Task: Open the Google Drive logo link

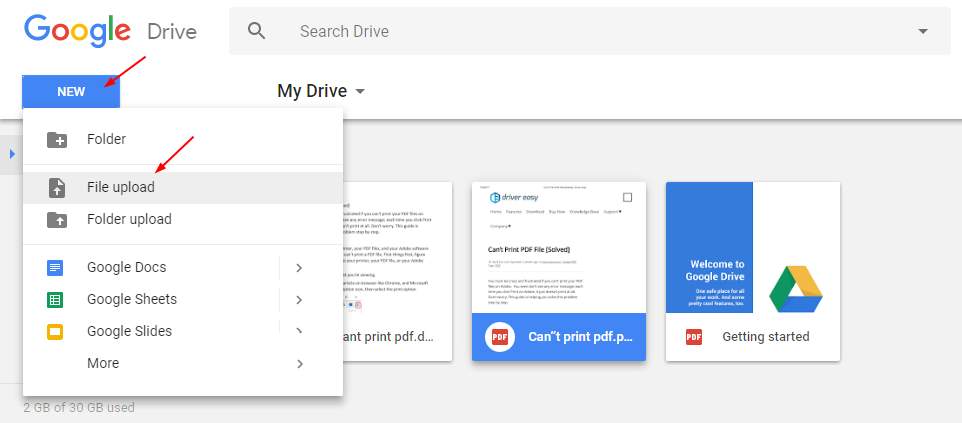Action: tap(110, 31)
